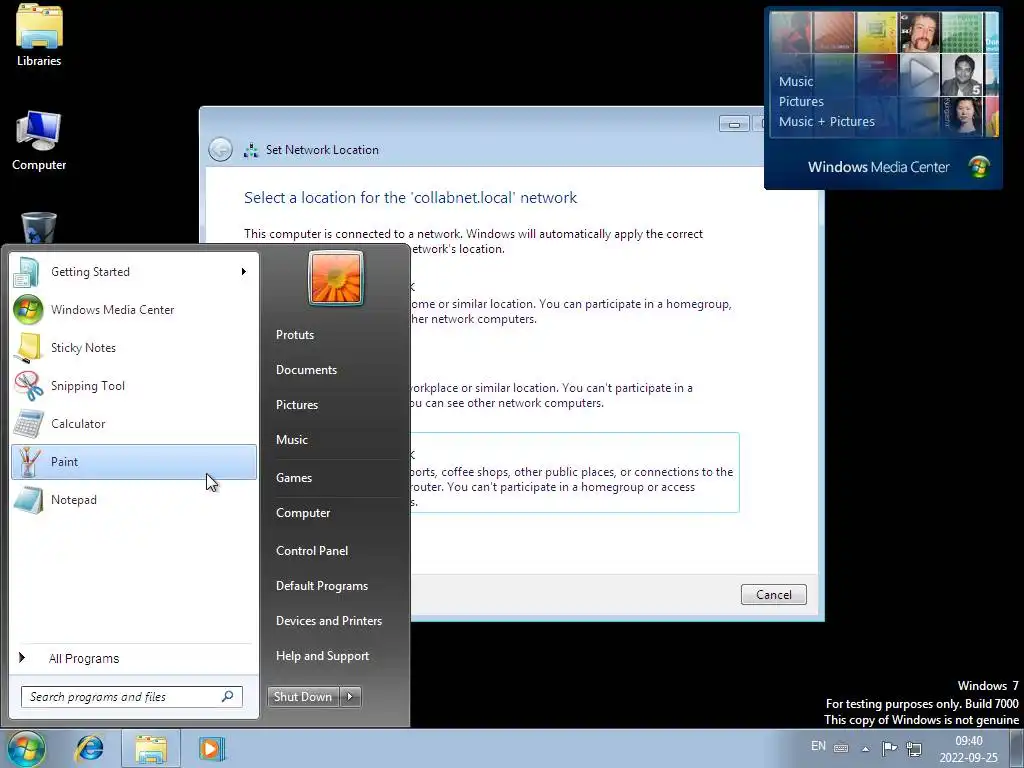Screen dimensions: 1024x768
Task: Click the Calculator icon
Action: point(28,423)
